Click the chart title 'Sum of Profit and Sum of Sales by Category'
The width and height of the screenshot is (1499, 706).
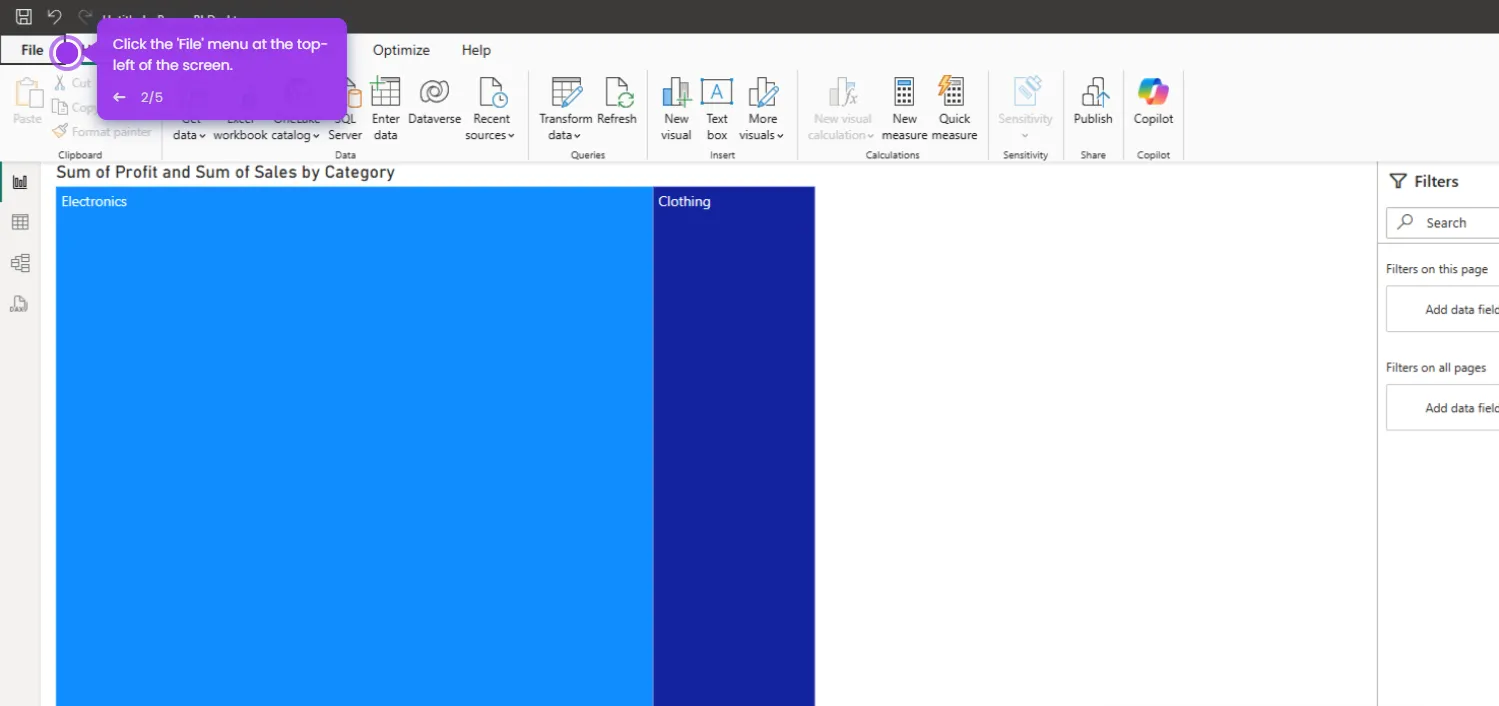[225, 172]
